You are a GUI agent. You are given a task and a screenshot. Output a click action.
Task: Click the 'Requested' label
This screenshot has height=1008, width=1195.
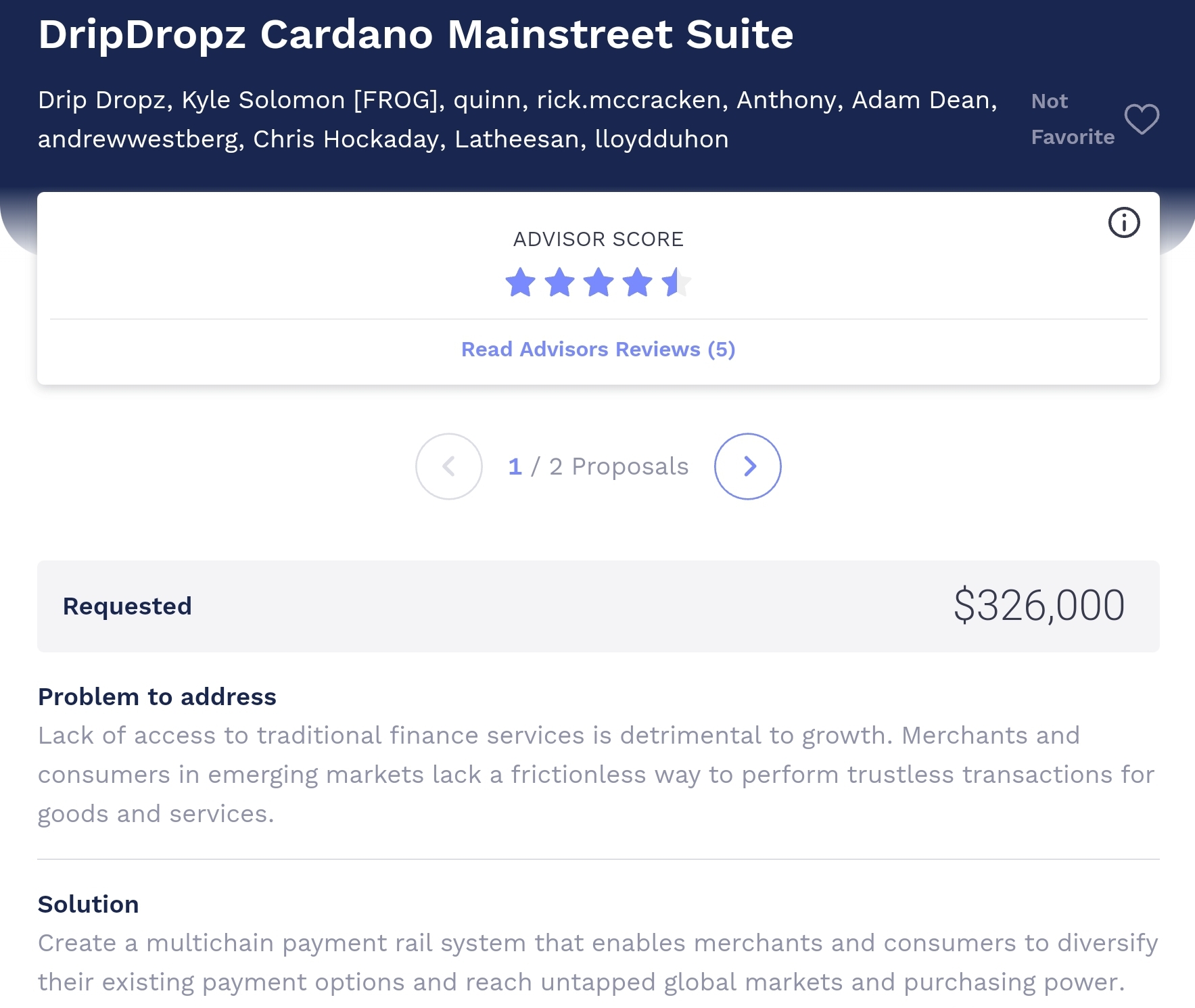coord(127,606)
